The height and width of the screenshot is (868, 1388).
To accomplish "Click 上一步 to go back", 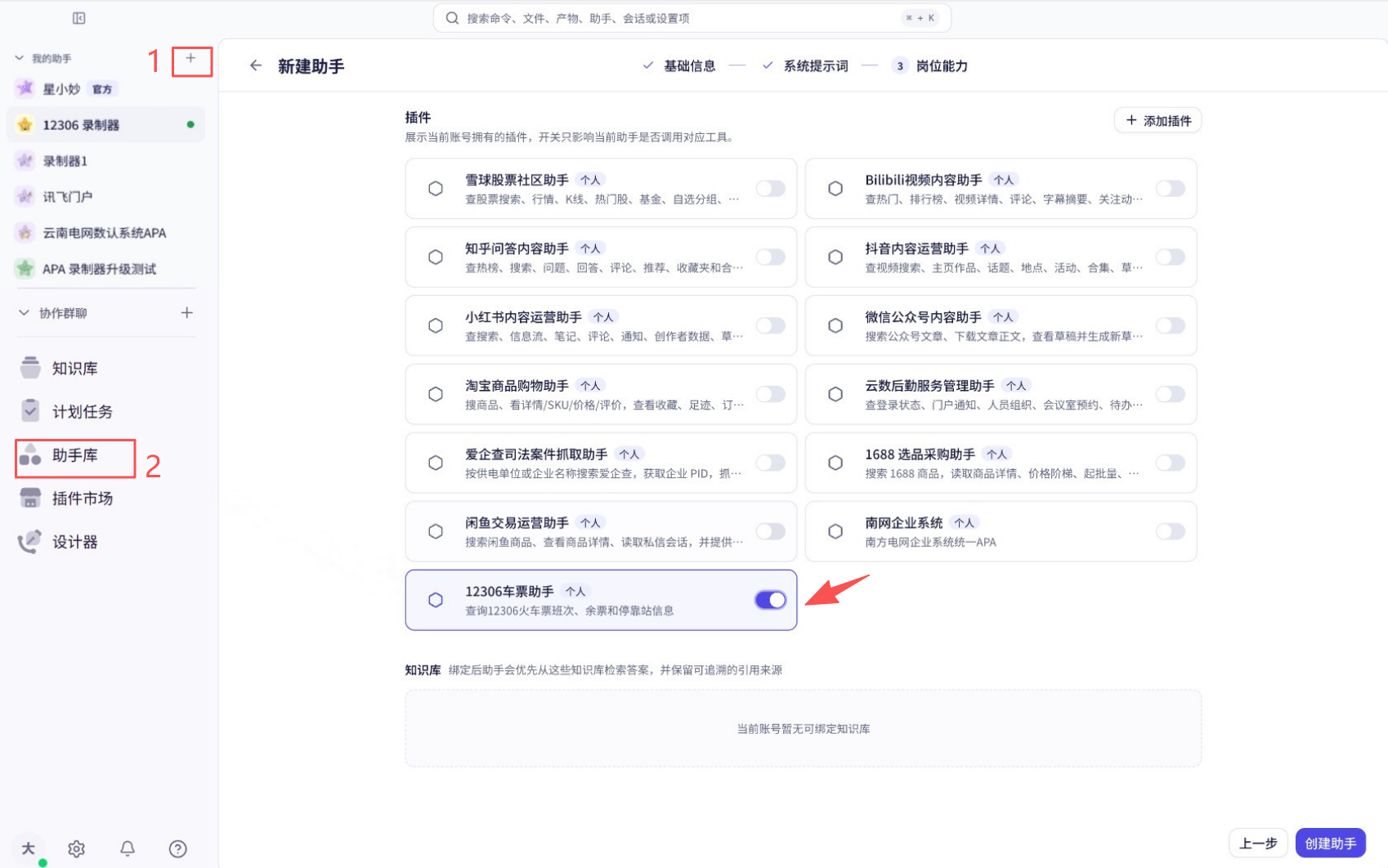I will click(1258, 843).
